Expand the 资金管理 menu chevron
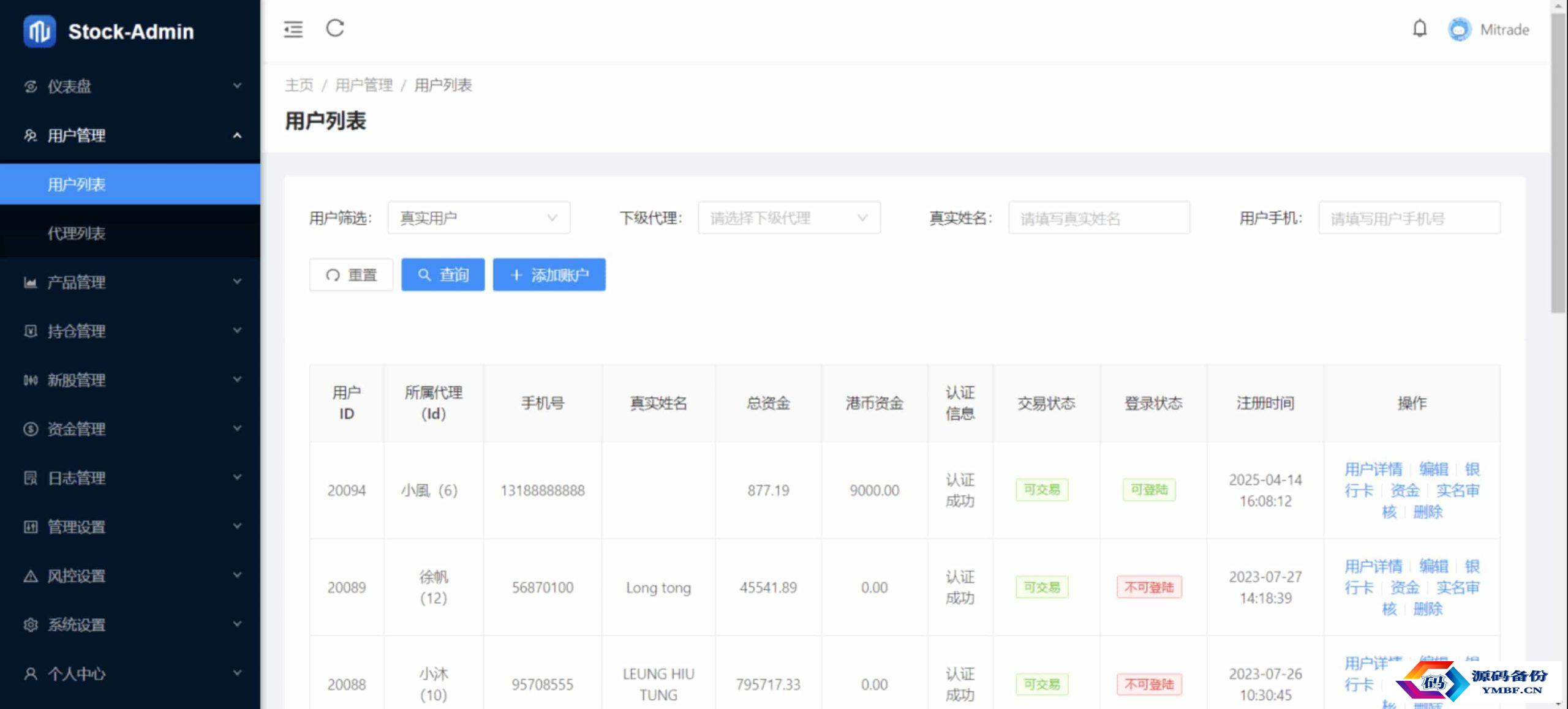 (237, 429)
